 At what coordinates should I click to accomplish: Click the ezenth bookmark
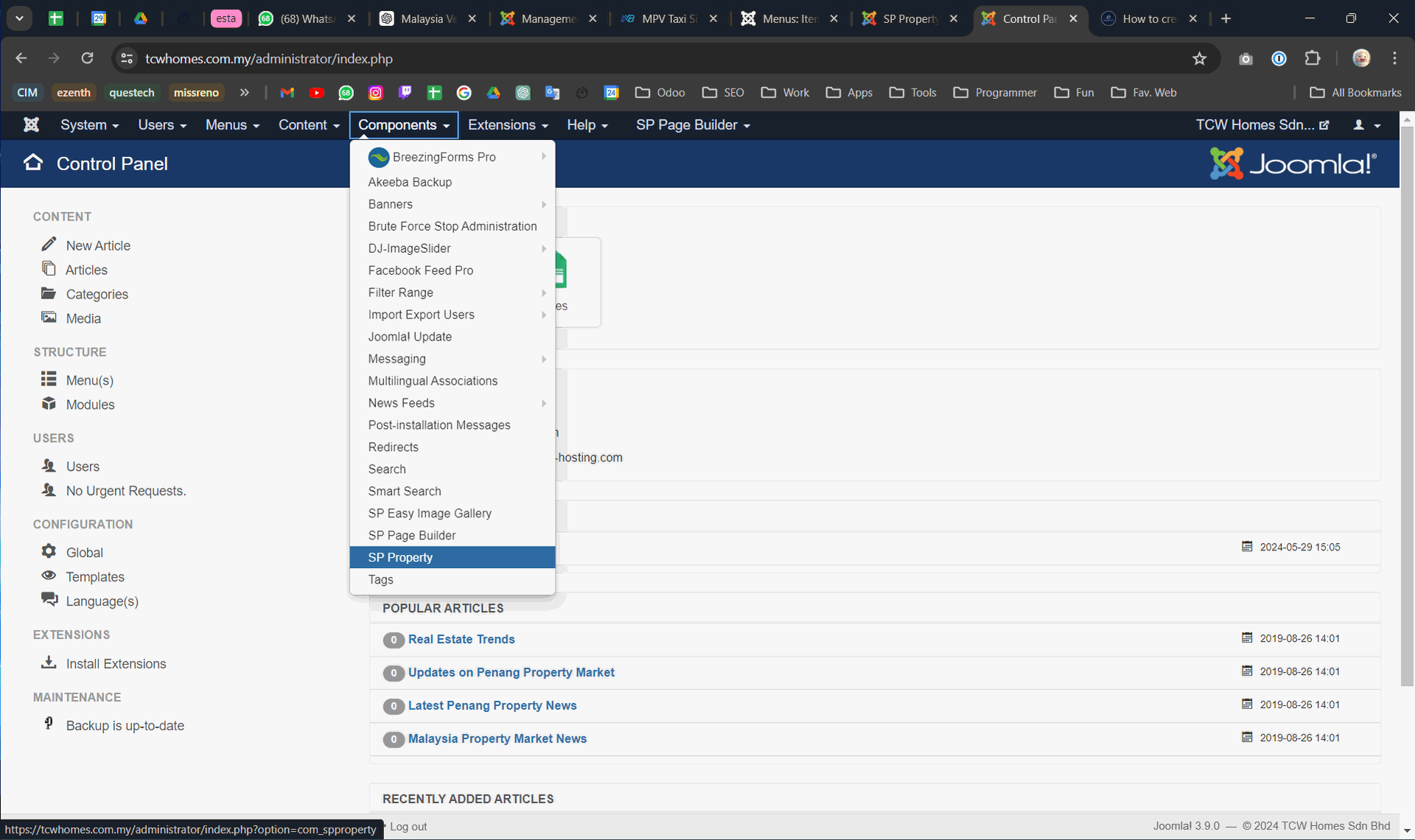pos(74,92)
